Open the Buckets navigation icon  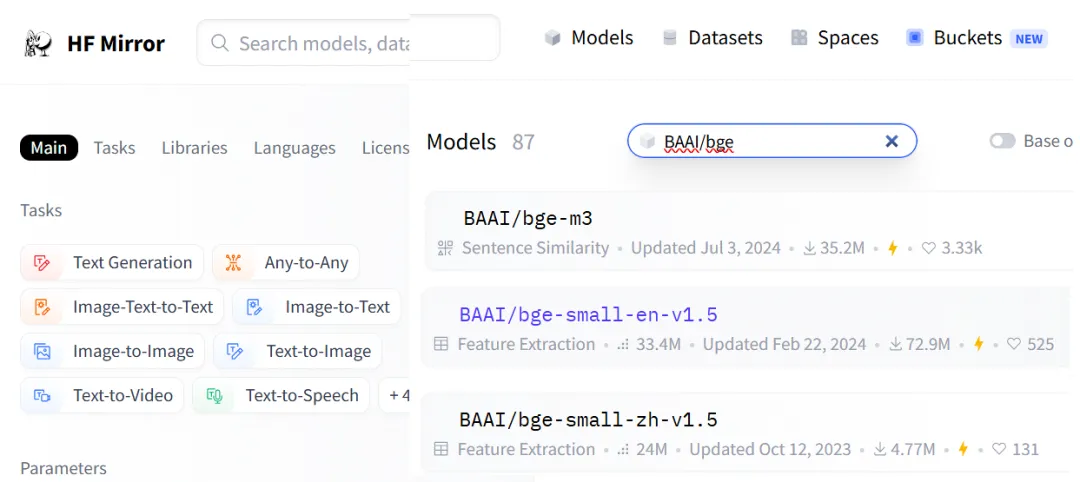pos(915,38)
